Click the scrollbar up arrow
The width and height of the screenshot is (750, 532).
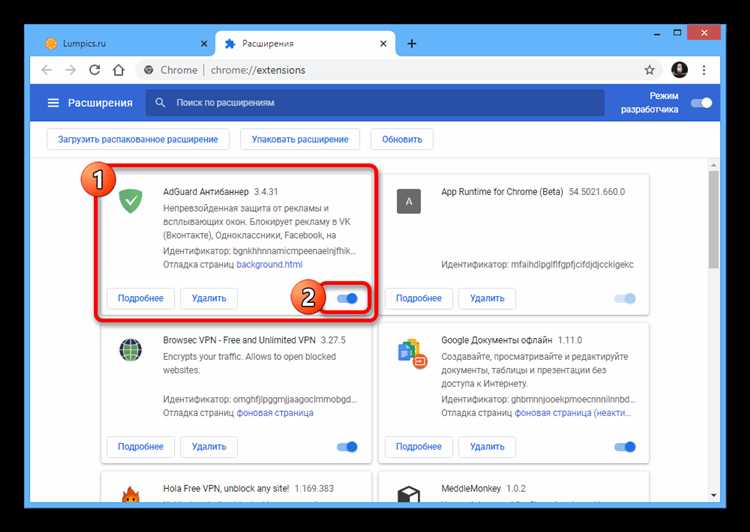click(714, 165)
